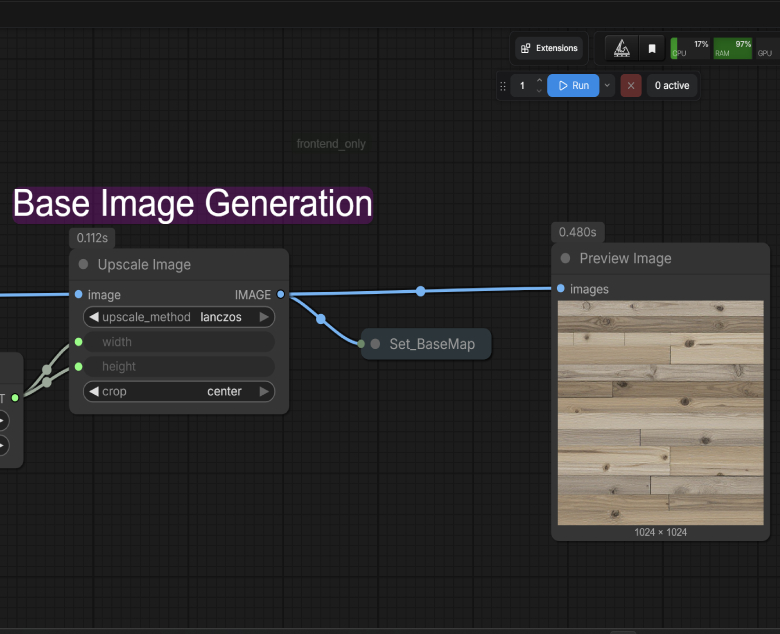Collapse the Preview Image node via its dot

coord(565,258)
